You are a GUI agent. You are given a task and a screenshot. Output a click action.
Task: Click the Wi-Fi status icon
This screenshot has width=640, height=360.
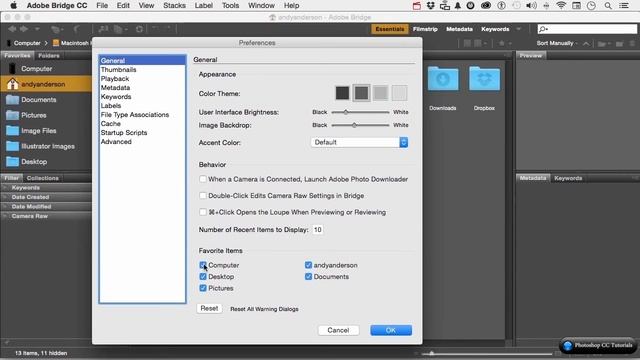coord(561,5)
